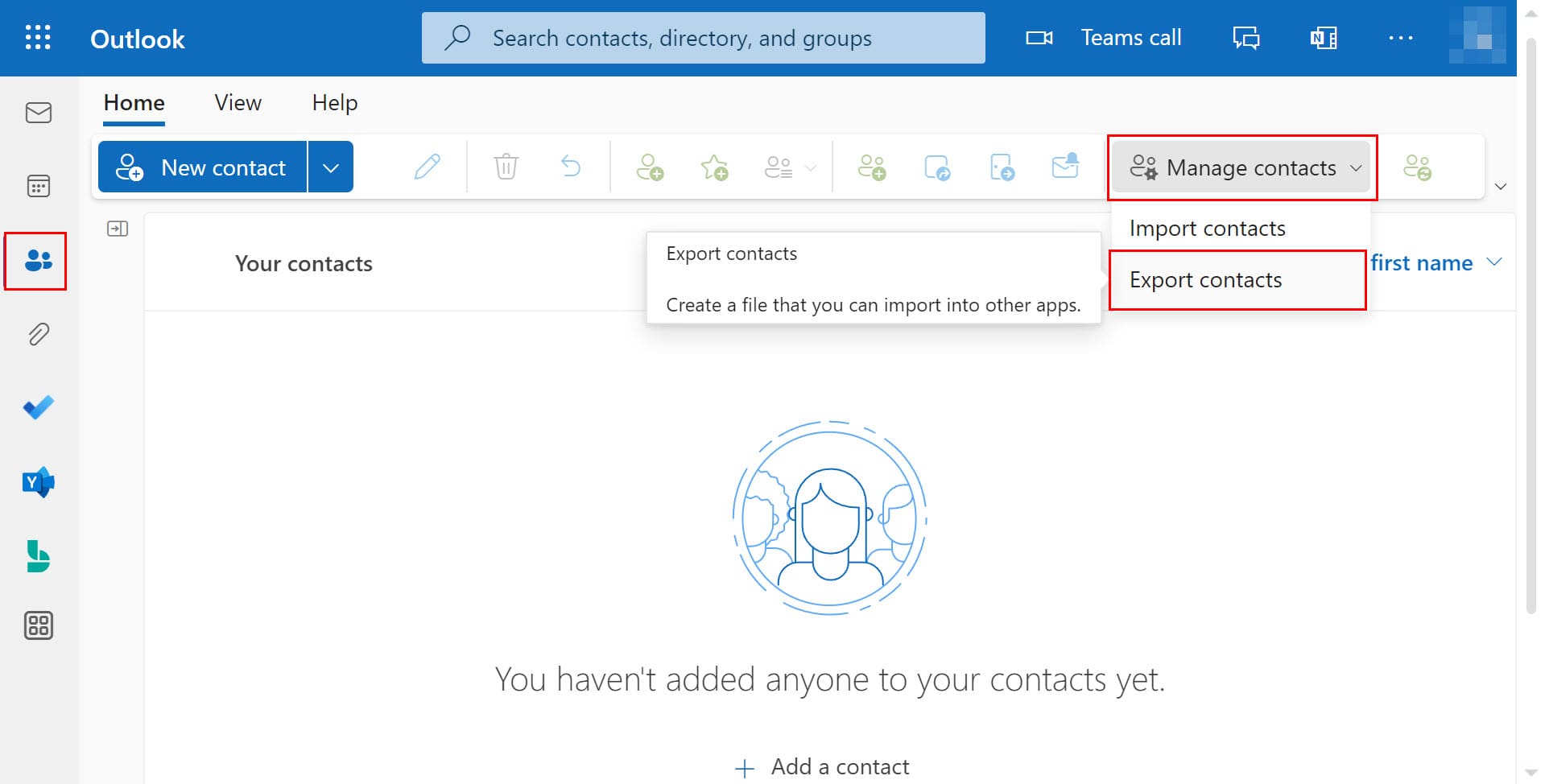Open the More apps grid icon
The height and width of the screenshot is (784, 1545).
coord(39,625)
